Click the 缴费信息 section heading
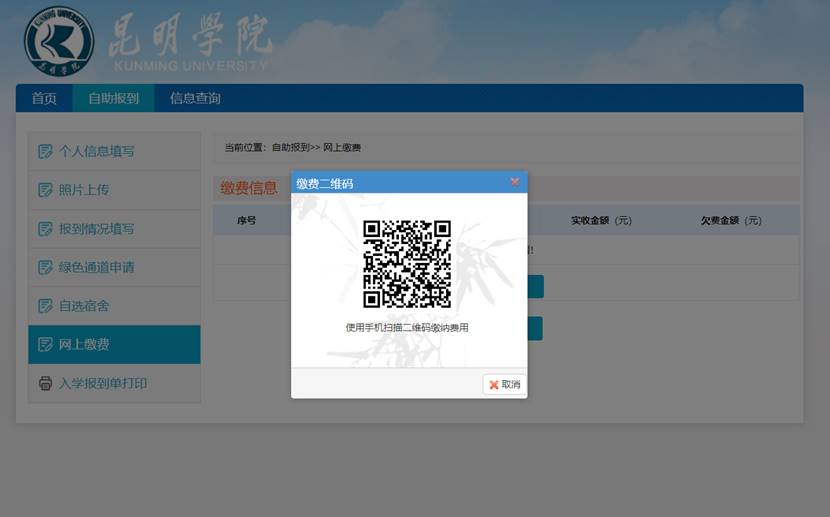This screenshot has width=830, height=517. click(249, 188)
